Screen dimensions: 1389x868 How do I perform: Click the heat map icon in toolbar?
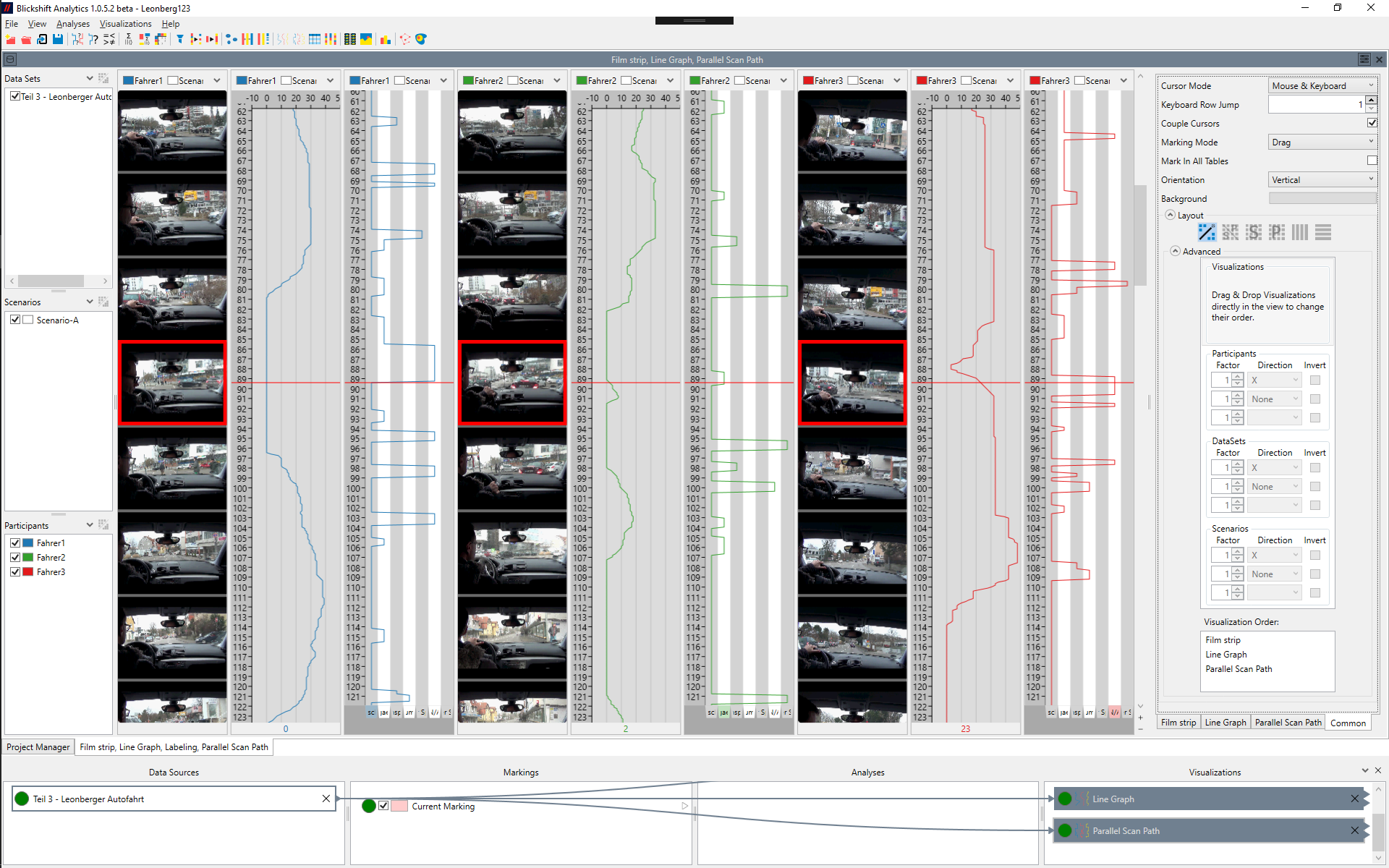(x=421, y=39)
